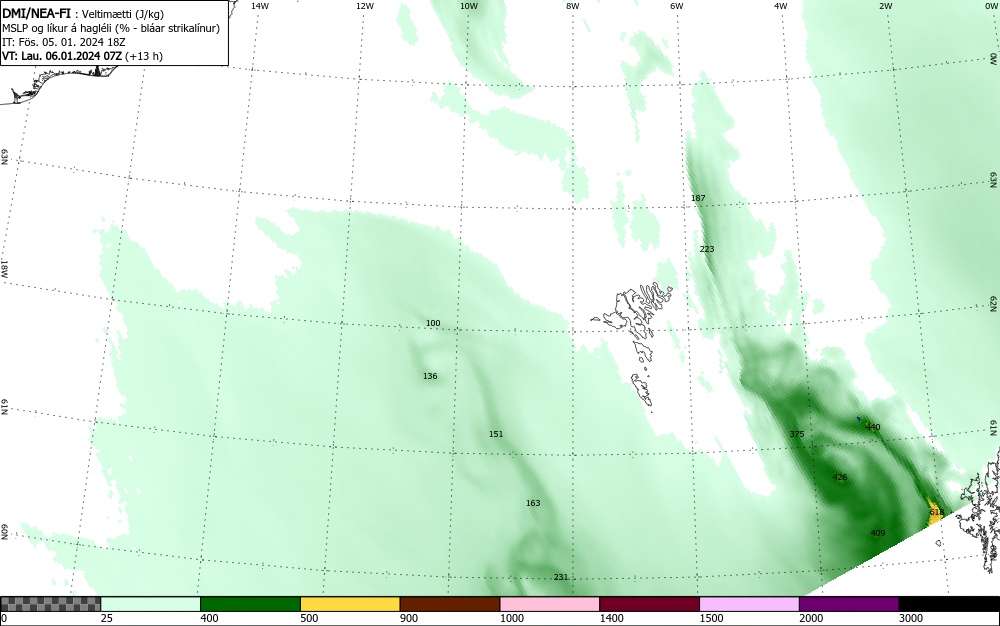Image resolution: width=1000 pixels, height=626 pixels.
Task: Click the legend scale value 900
Action: (x=409, y=618)
